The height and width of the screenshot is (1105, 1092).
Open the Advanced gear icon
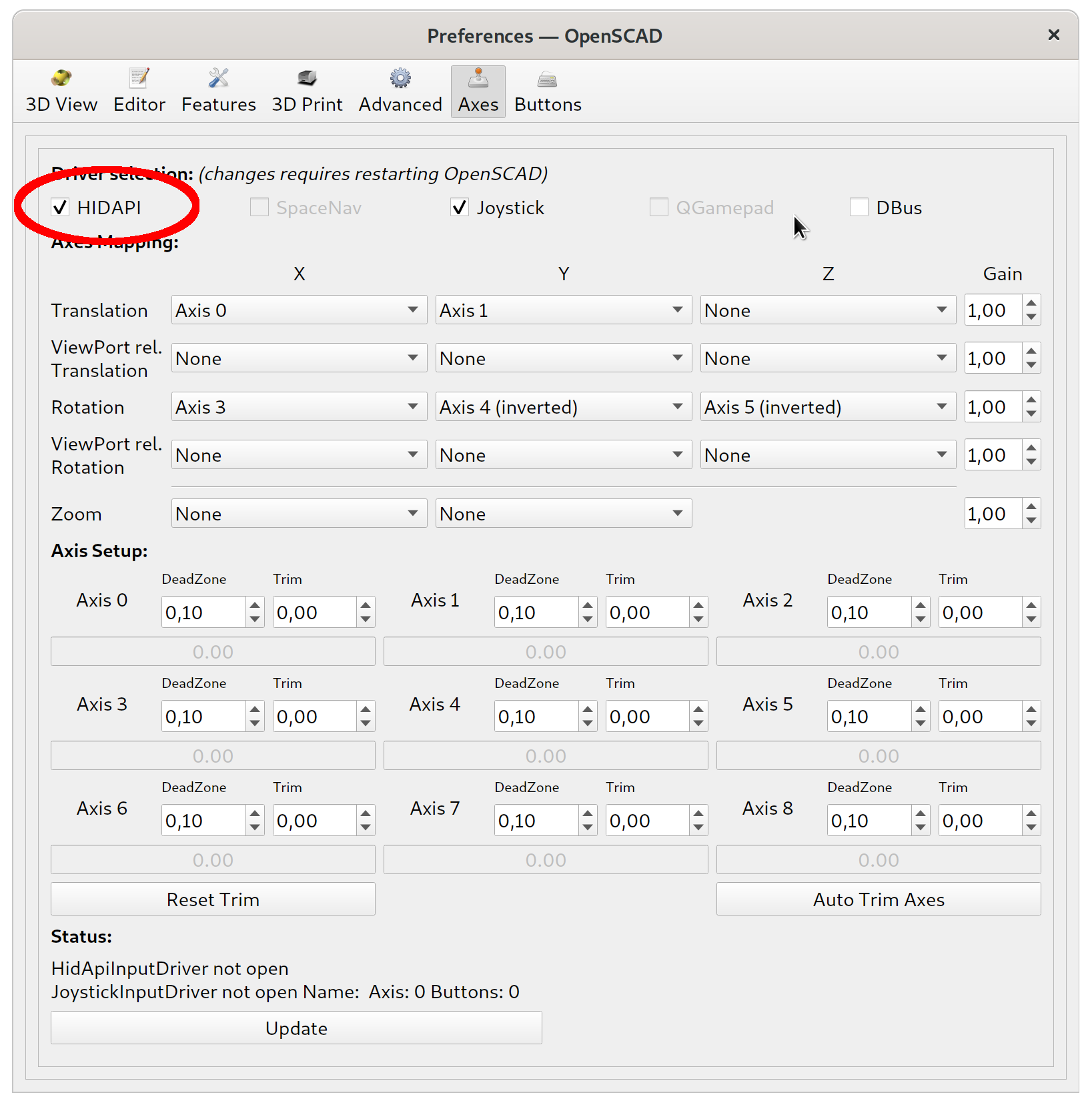(400, 79)
